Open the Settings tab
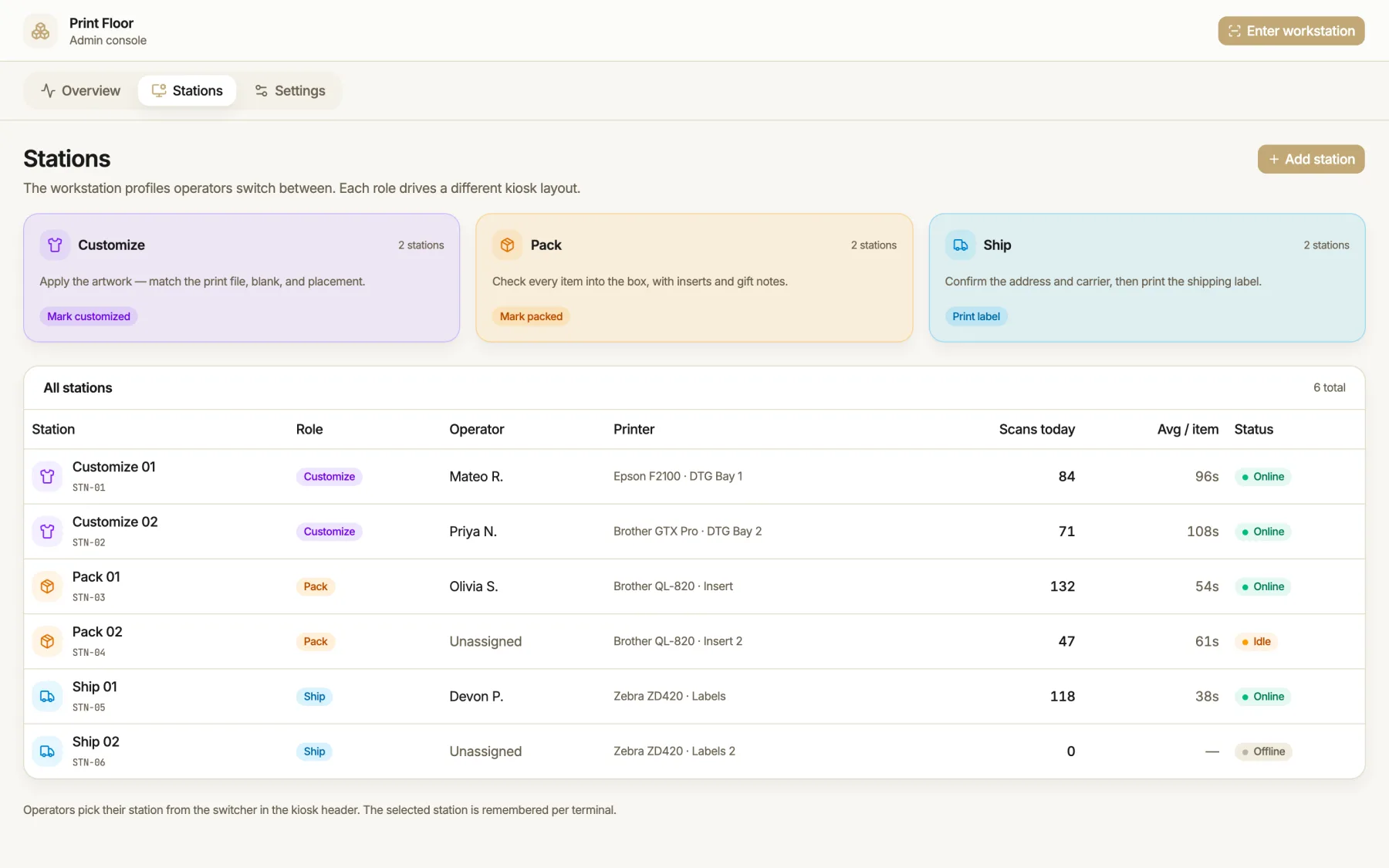 (x=289, y=90)
